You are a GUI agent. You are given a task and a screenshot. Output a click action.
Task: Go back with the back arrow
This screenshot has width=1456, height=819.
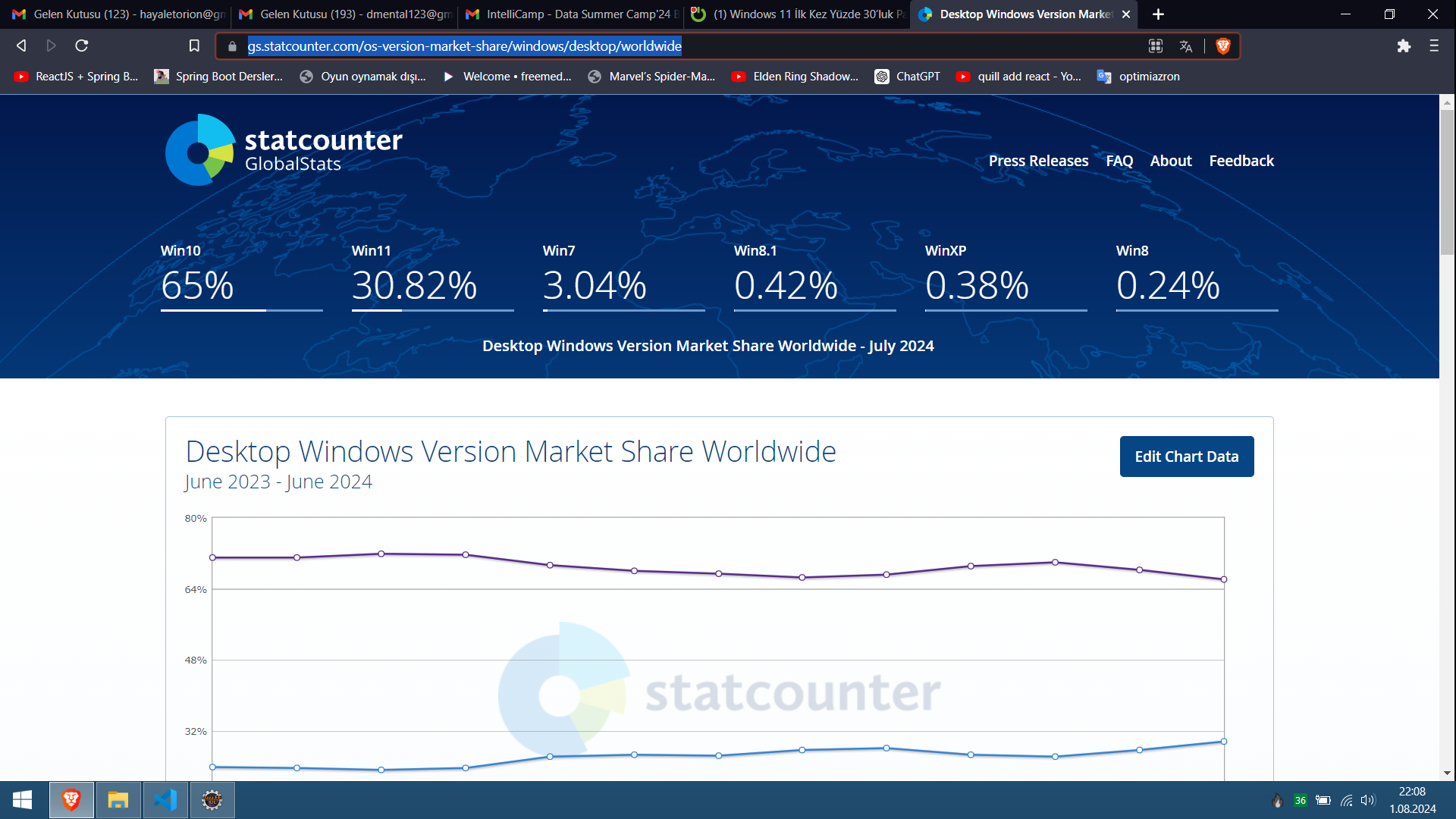tap(21, 46)
